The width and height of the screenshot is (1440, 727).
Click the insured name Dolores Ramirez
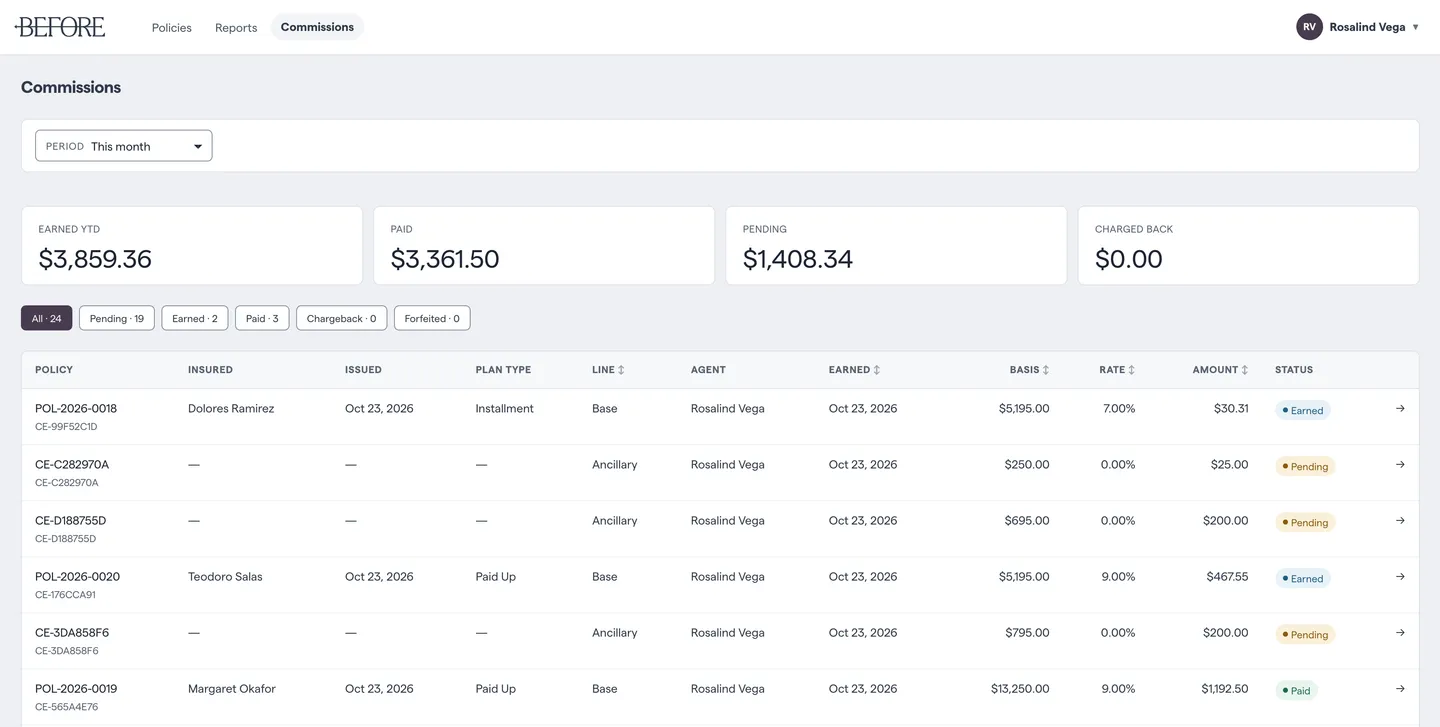tap(231, 409)
